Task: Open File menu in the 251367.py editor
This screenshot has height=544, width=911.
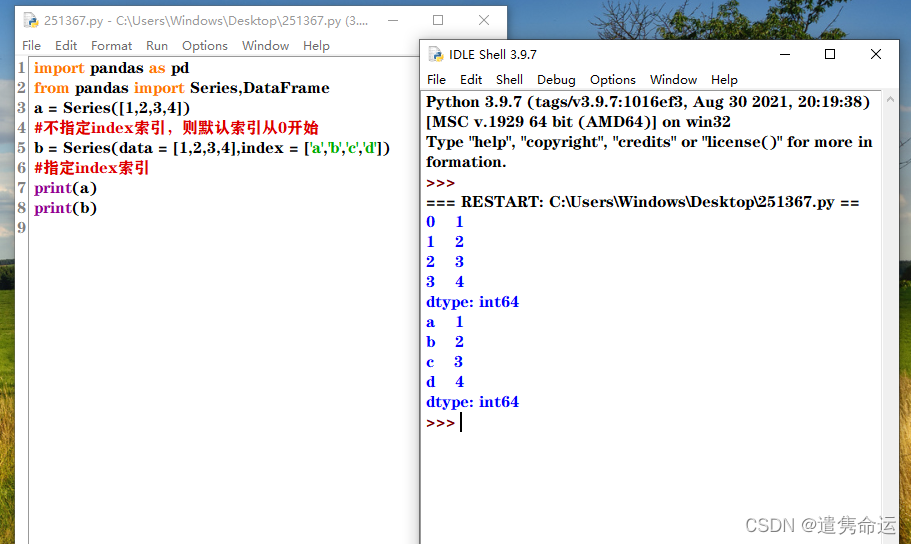Action: (x=31, y=46)
